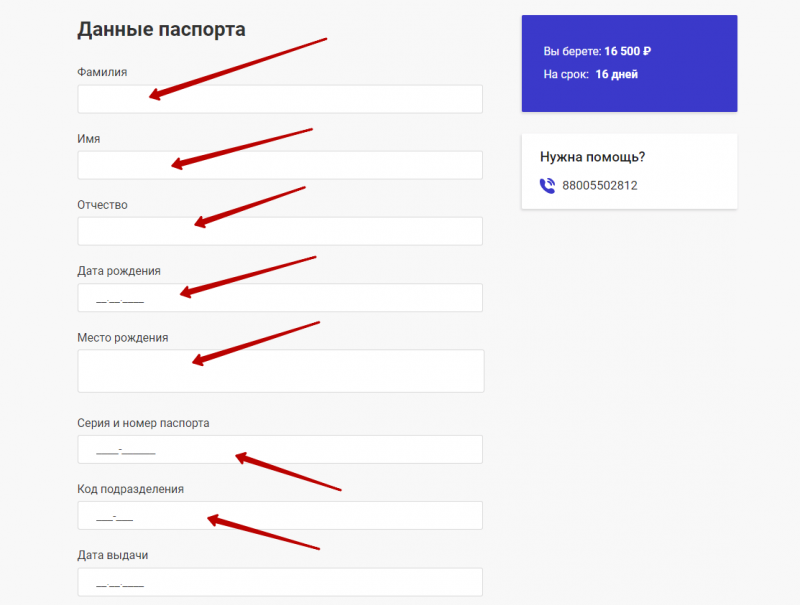Click the Серия и номер паспорта field

[280, 449]
